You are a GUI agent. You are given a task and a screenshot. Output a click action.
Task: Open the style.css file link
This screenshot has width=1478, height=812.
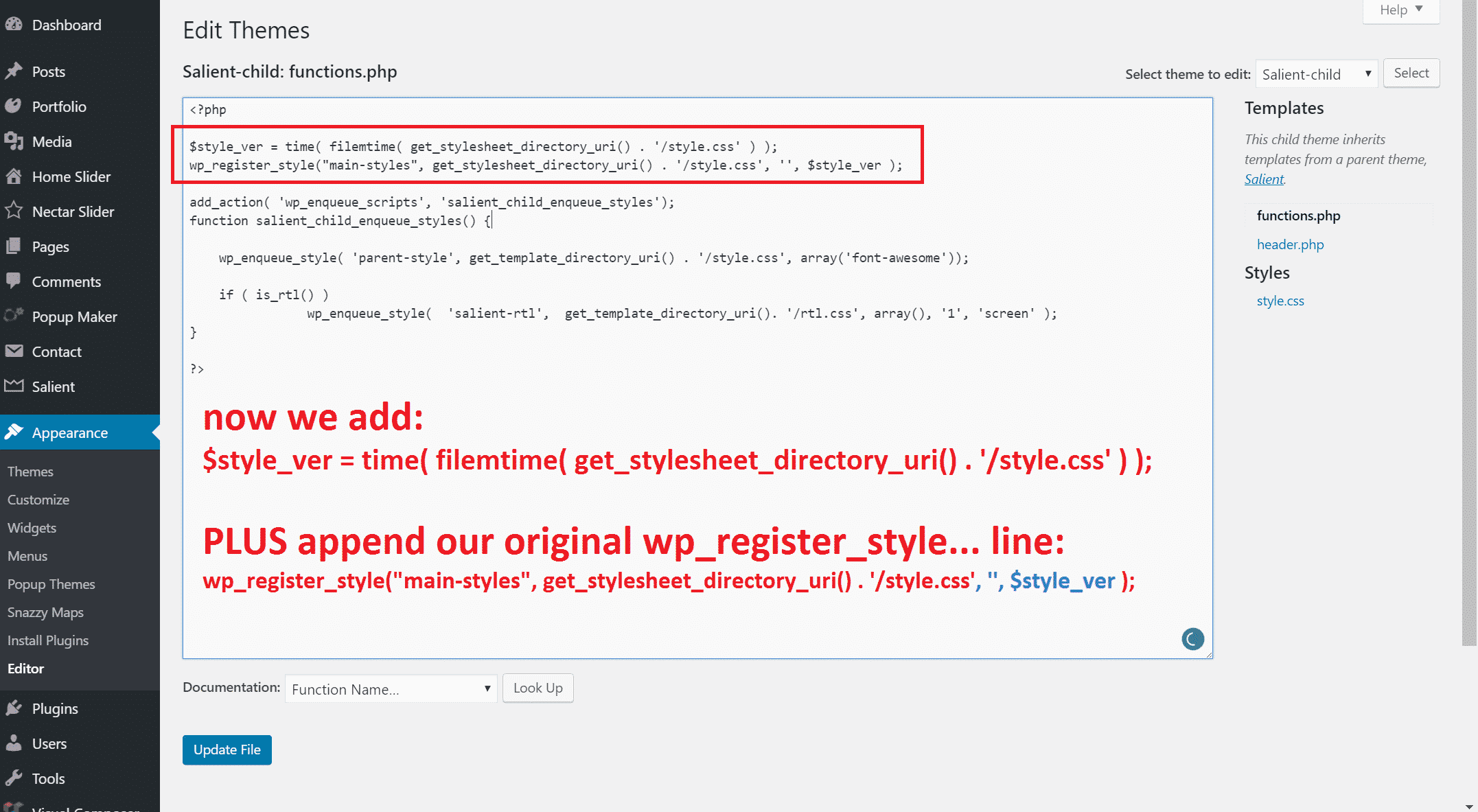1280,301
